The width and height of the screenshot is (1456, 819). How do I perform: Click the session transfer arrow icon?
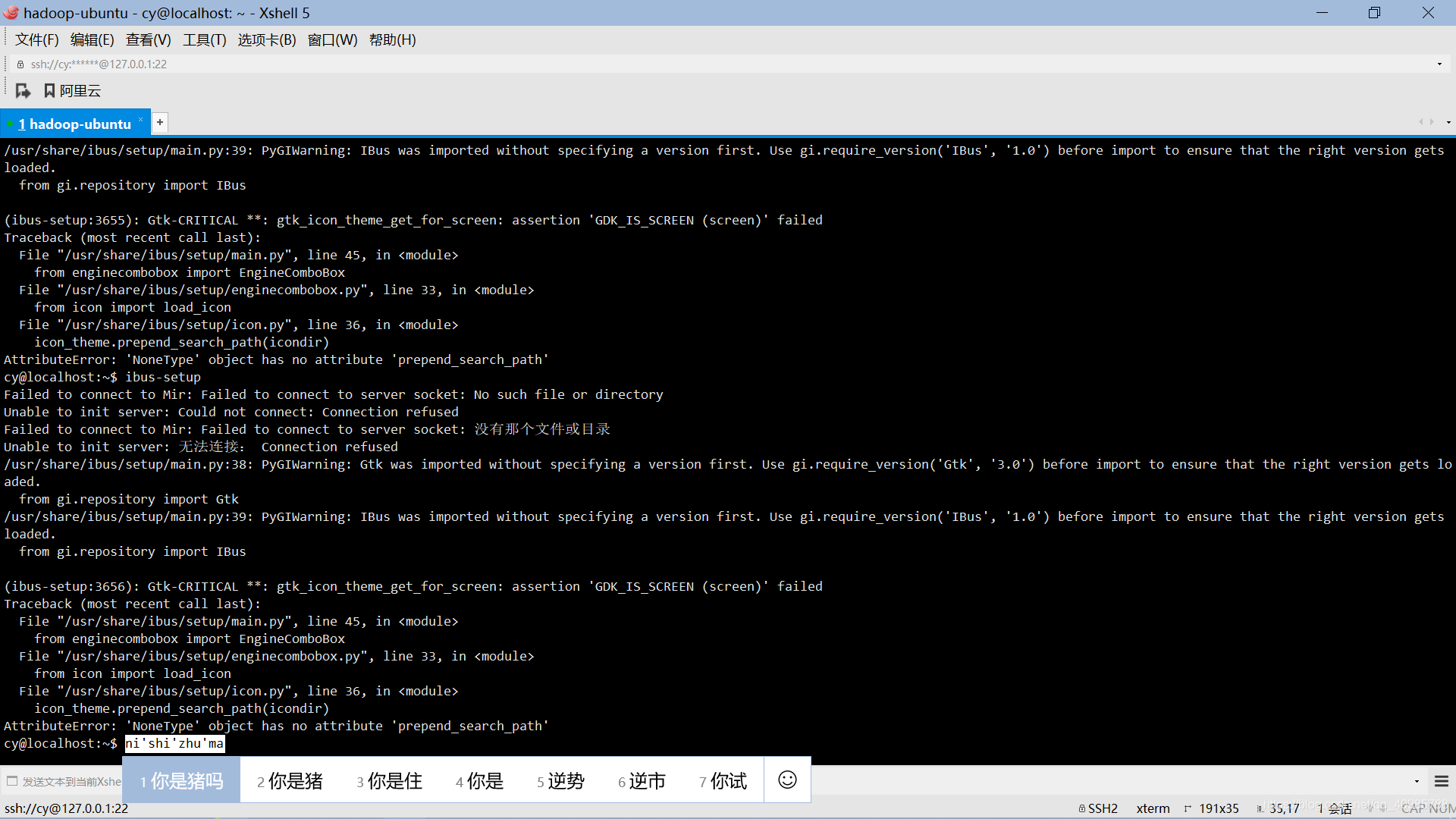click(x=23, y=91)
